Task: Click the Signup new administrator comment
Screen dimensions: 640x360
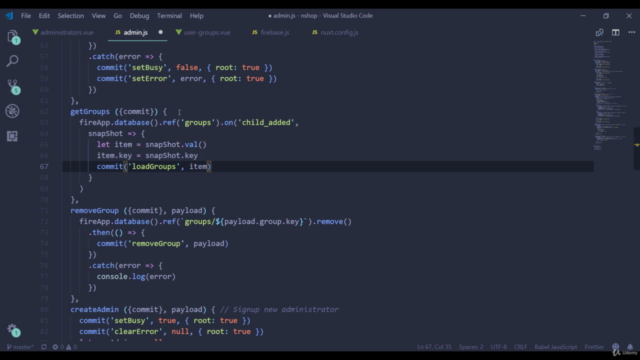Action: [x=279, y=309]
